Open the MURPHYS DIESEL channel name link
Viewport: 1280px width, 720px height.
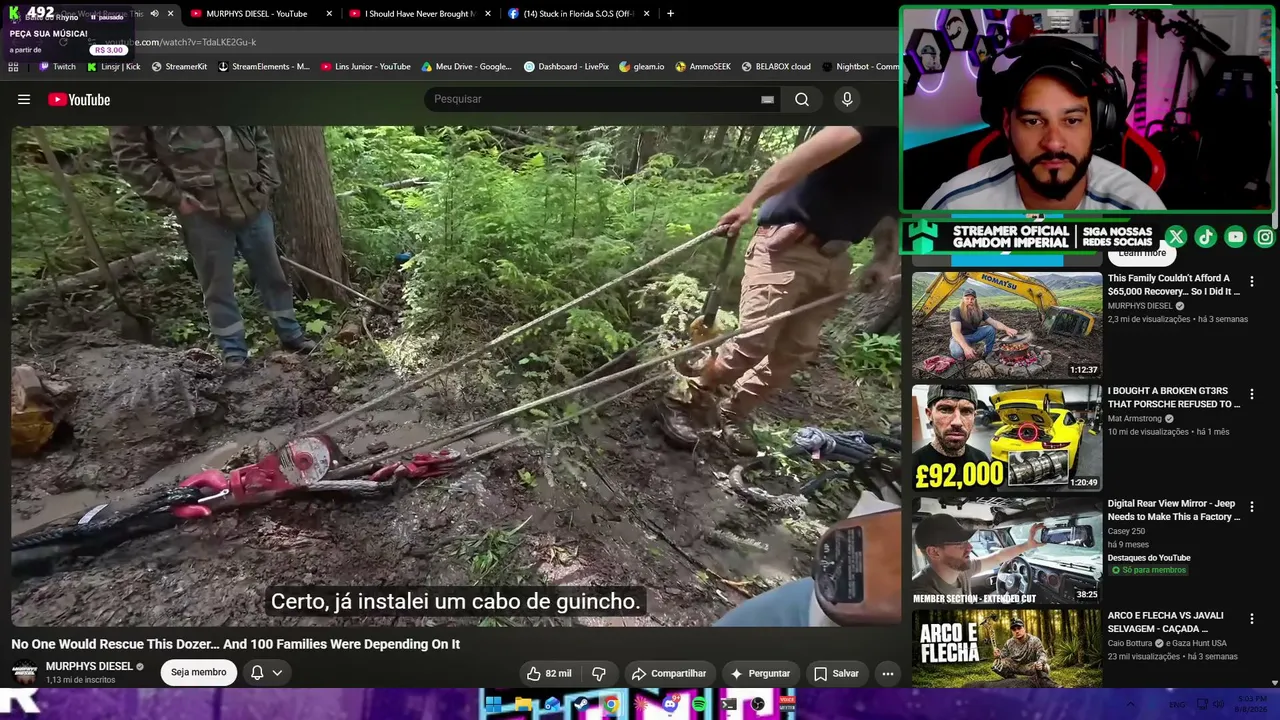click(89, 666)
